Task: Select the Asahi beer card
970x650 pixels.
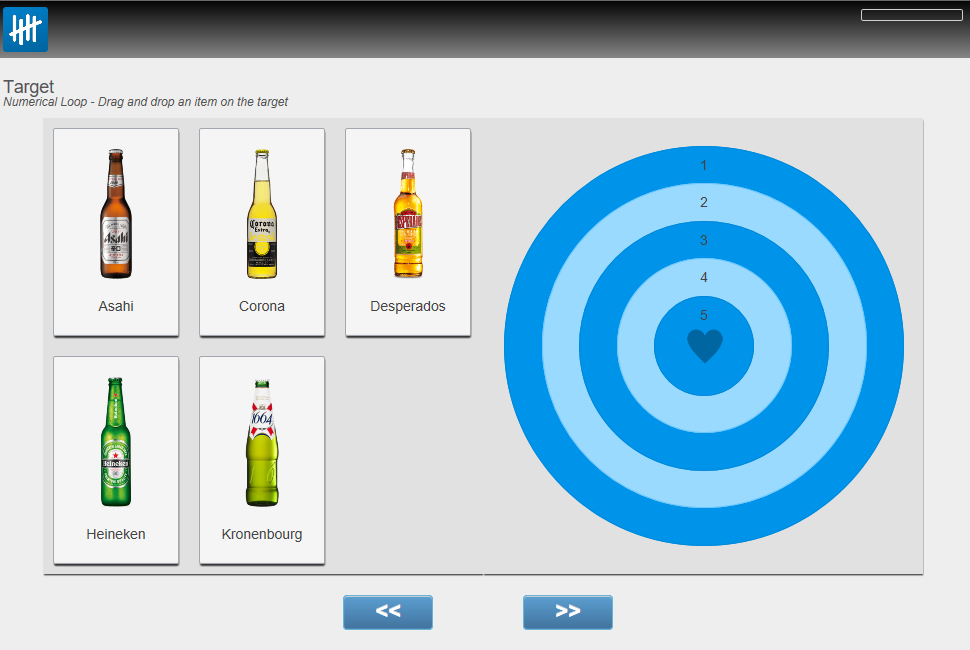Action: [x=116, y=233]
